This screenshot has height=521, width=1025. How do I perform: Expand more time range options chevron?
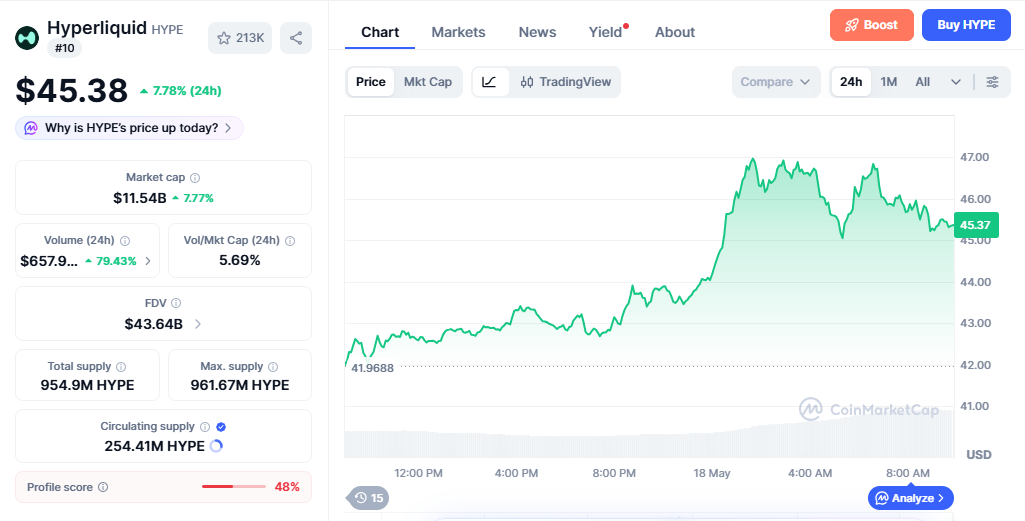[956, 82]
